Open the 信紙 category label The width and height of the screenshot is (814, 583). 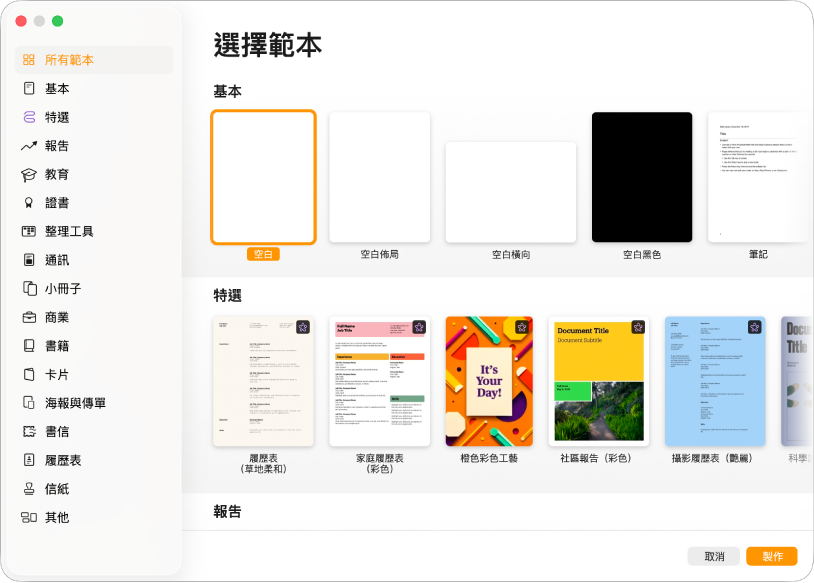pos(57,489)
